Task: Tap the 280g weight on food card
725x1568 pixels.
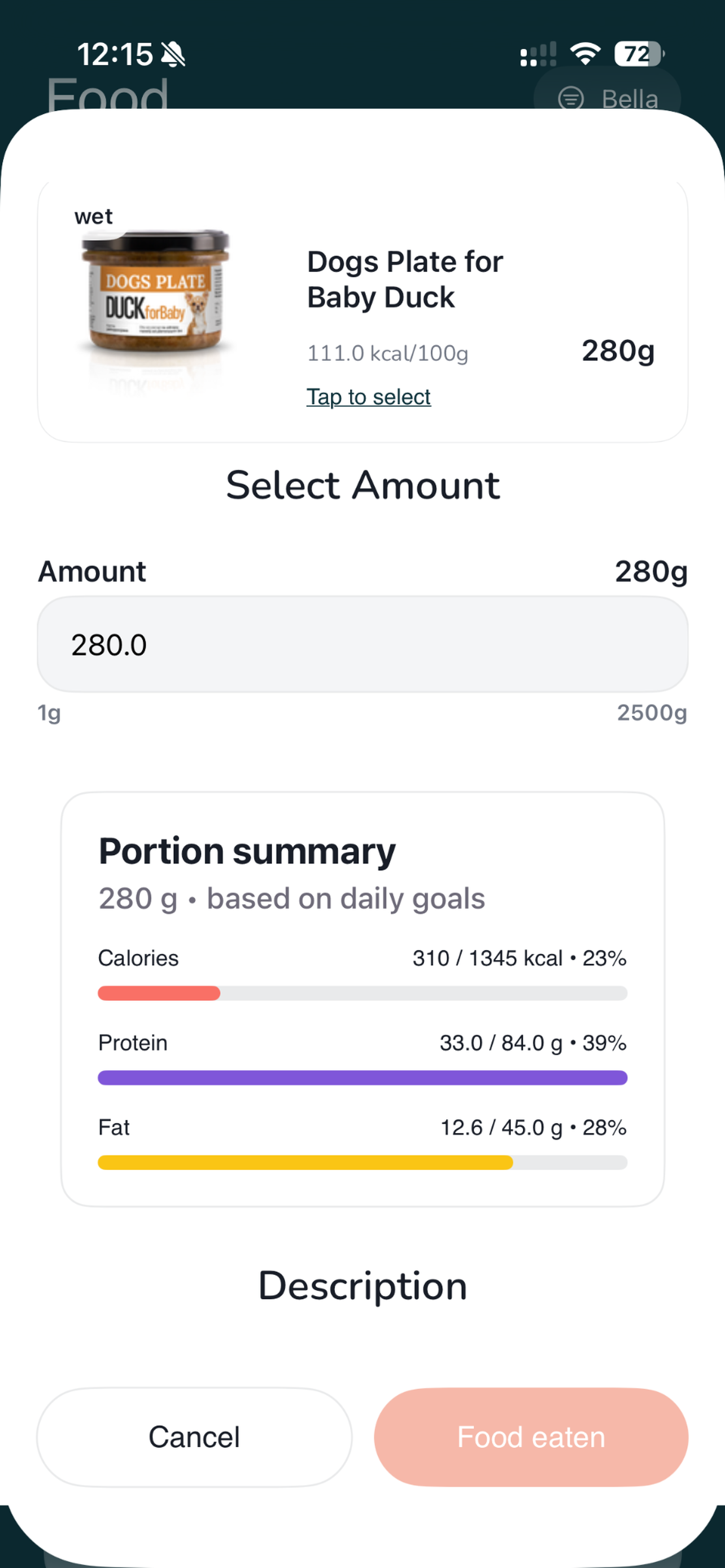Action: pos(618,351)
